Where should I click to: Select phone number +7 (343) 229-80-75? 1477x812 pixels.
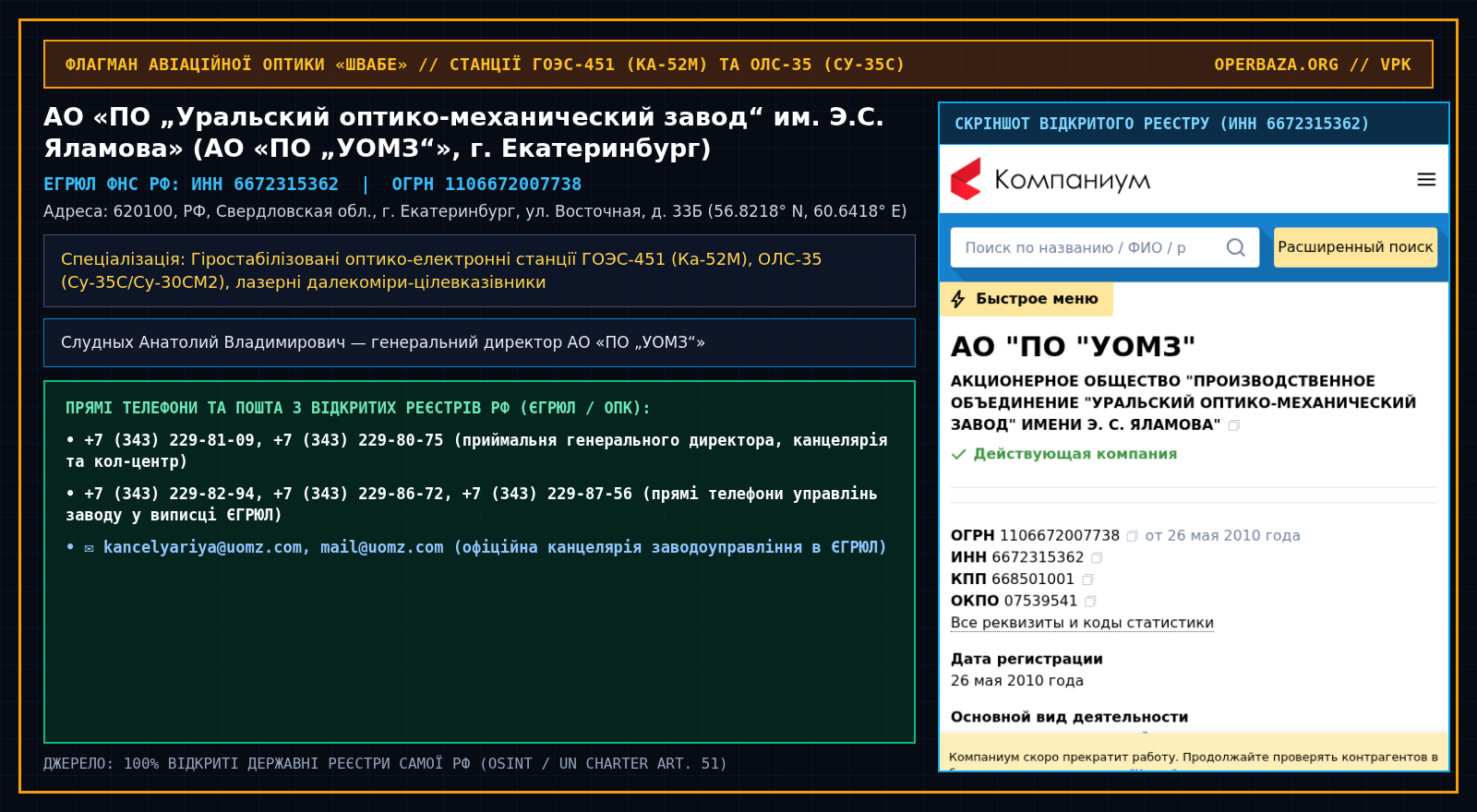358,440
